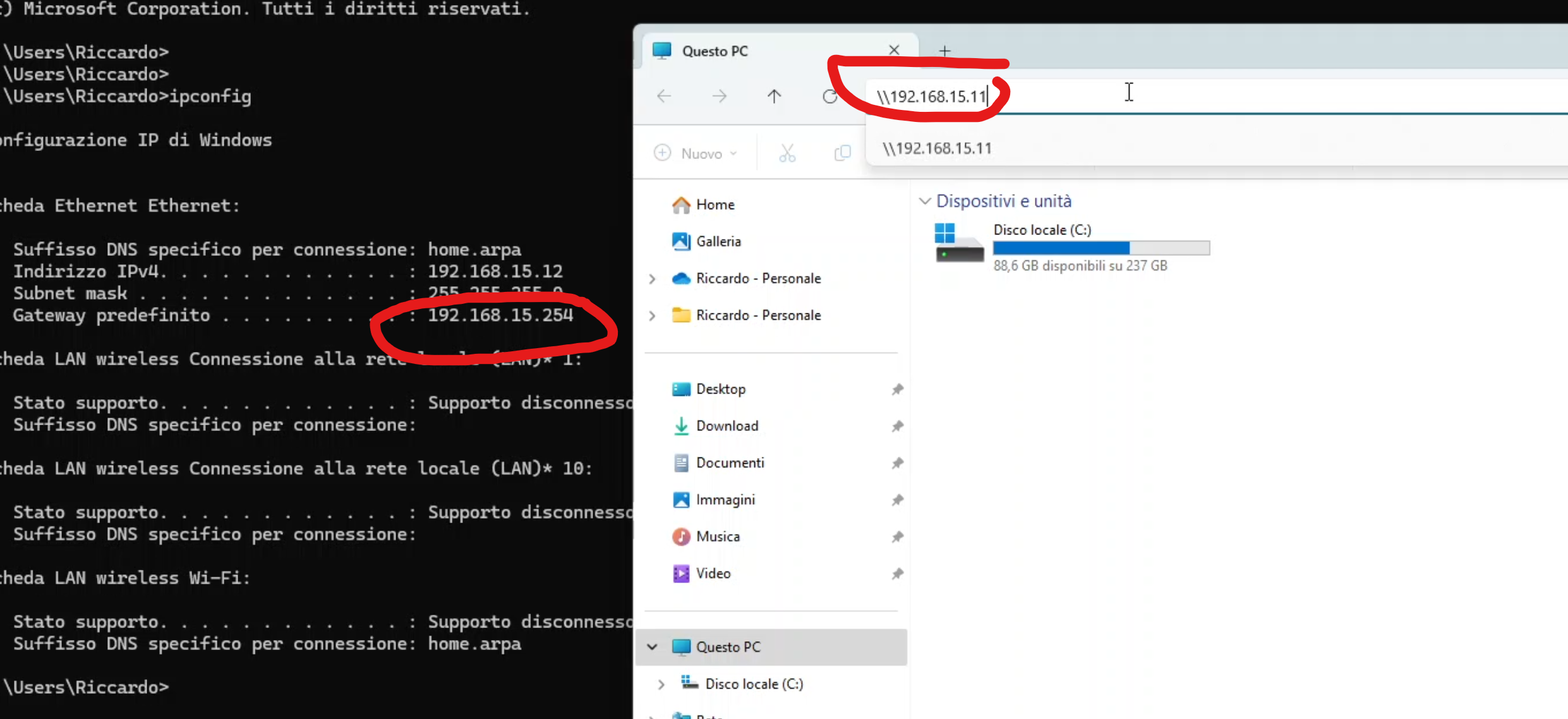Click the Copy icon in toolbar
Viewport: 1568px width, 719px height.
coord(842,153)
